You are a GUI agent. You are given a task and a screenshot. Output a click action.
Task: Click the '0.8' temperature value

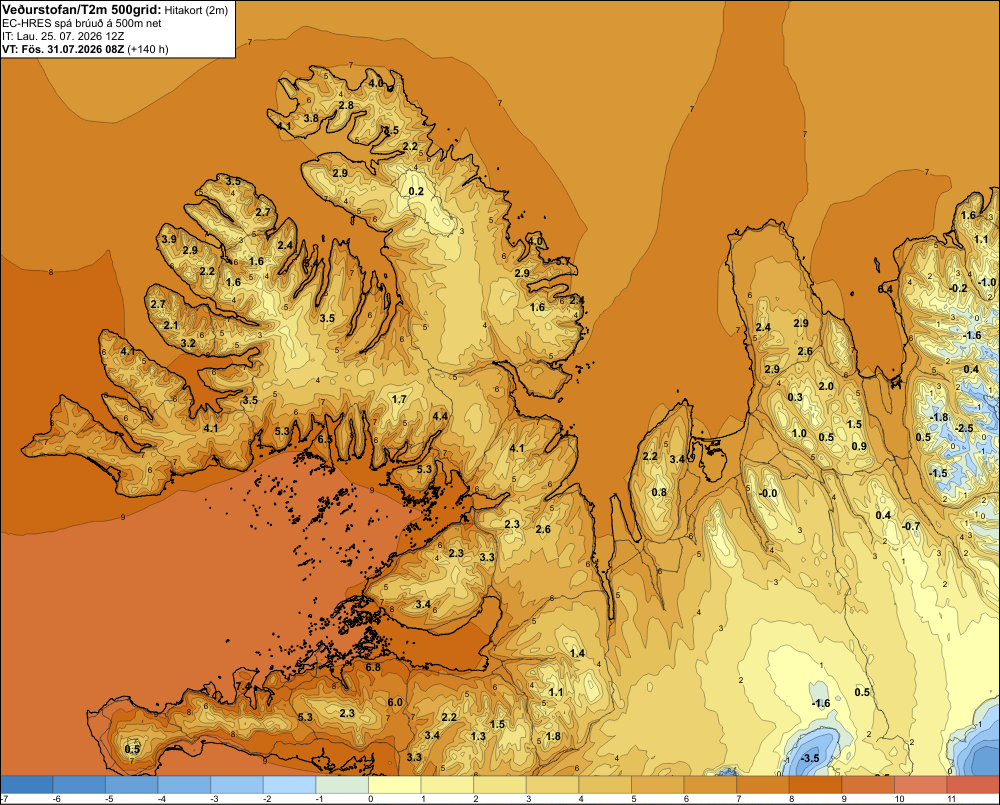tap(659, 492)
